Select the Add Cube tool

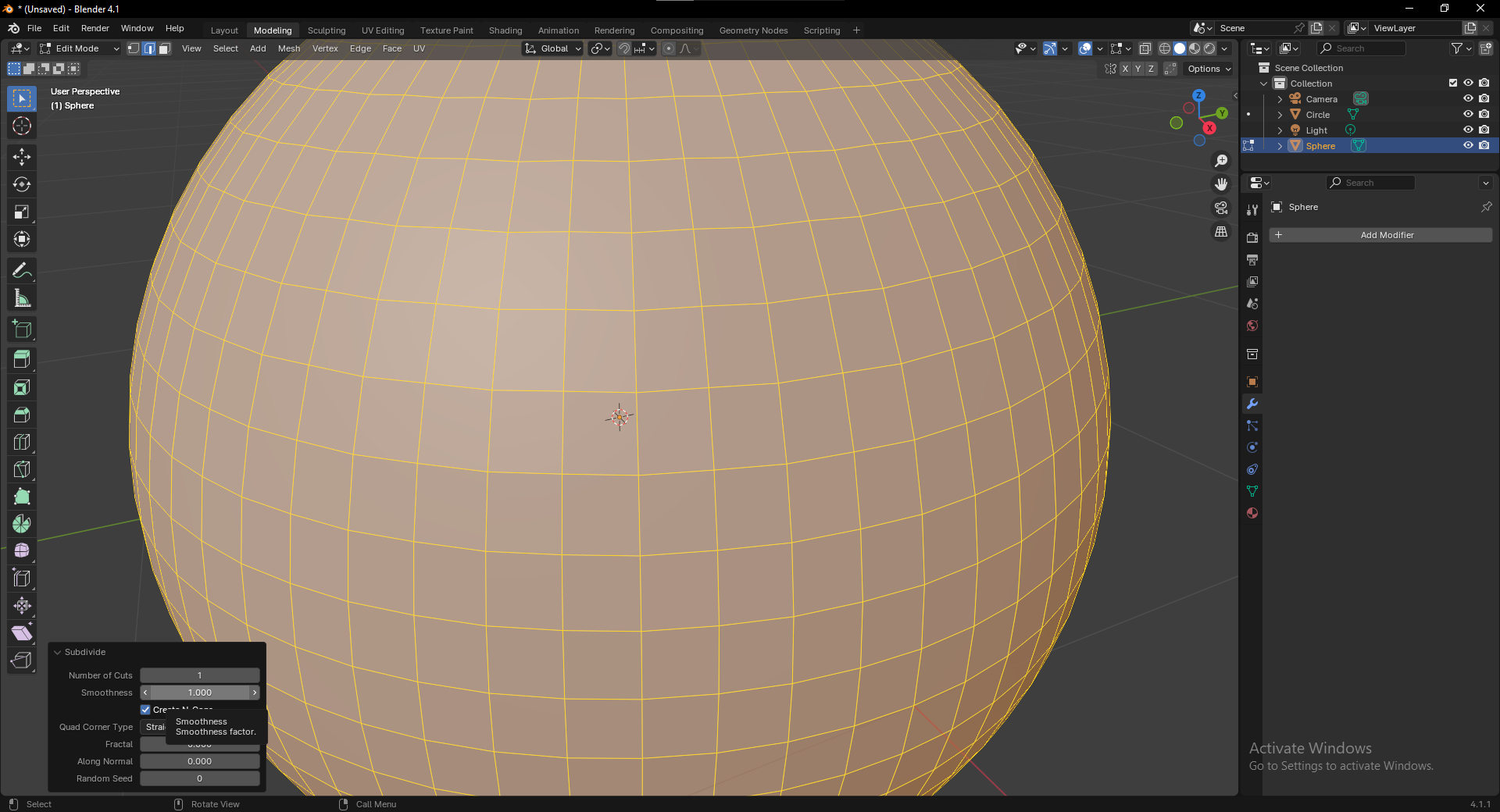pyautogui.click(x=22, y=329)
